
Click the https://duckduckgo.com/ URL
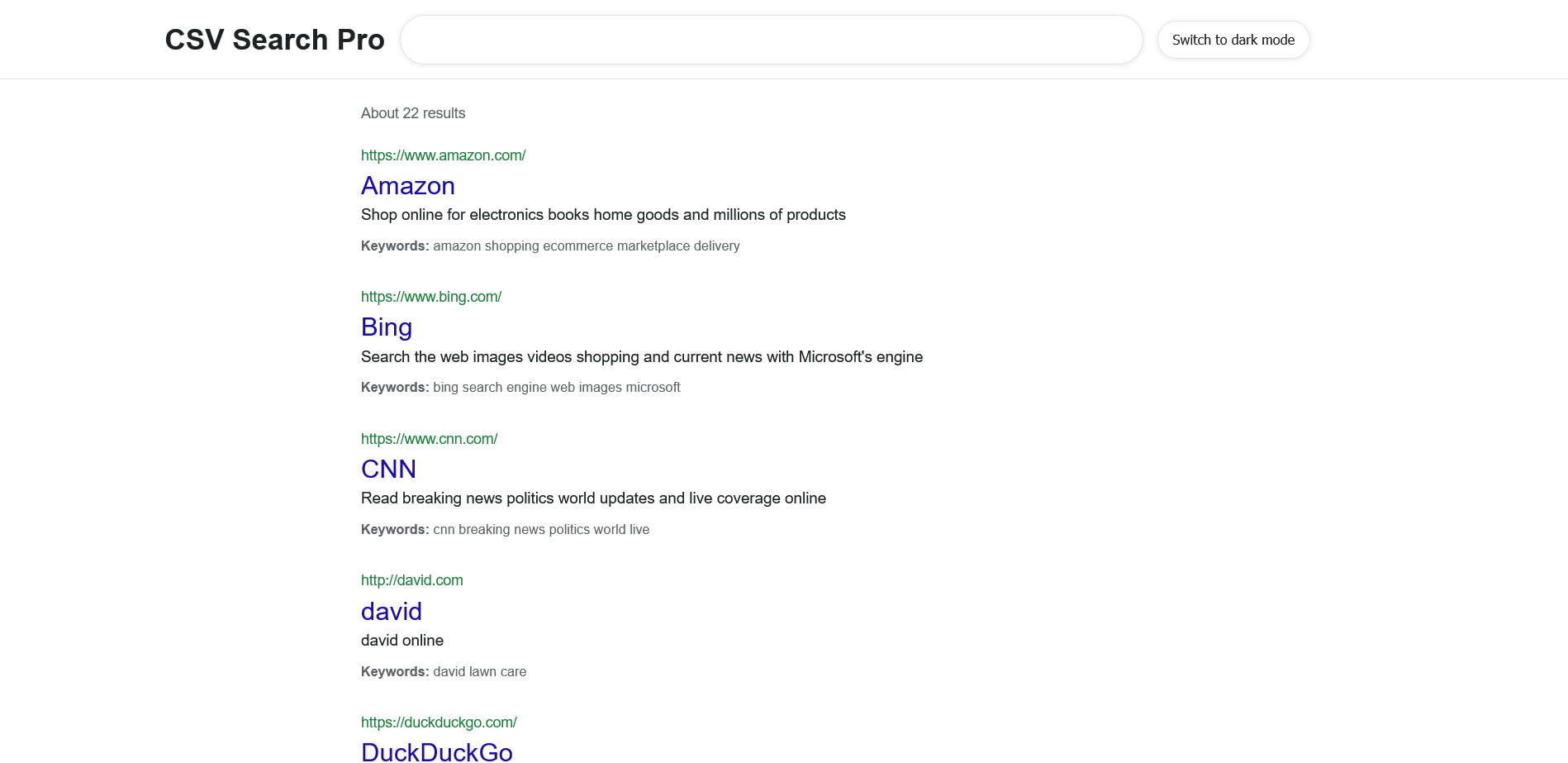(439, 722)
